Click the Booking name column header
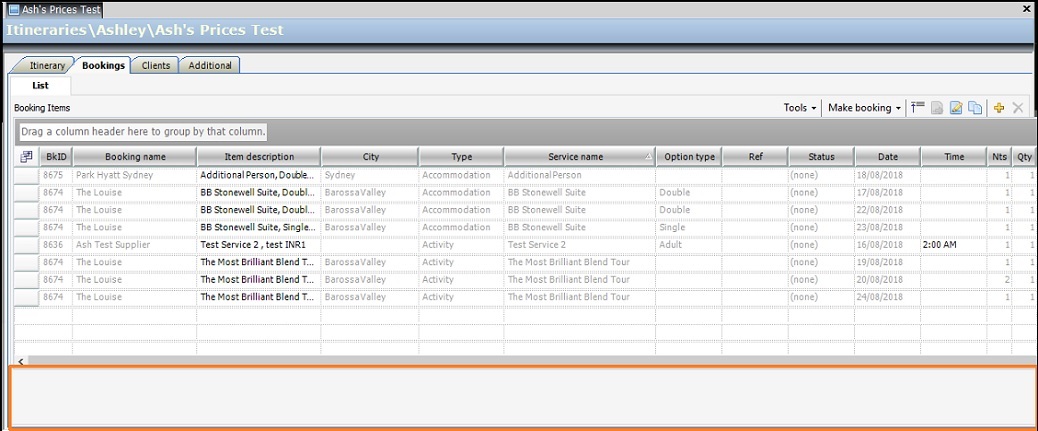This screenshot has height=431, width=1038. click(x=135, y=157)
